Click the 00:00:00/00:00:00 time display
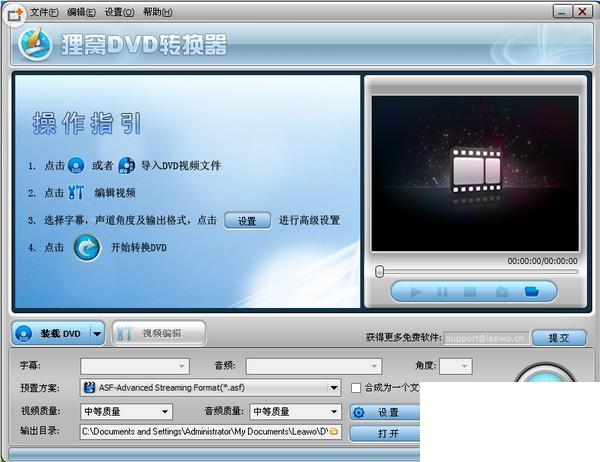Image resolution: width=600 pixels, height=462 pixels. point(542,261)
